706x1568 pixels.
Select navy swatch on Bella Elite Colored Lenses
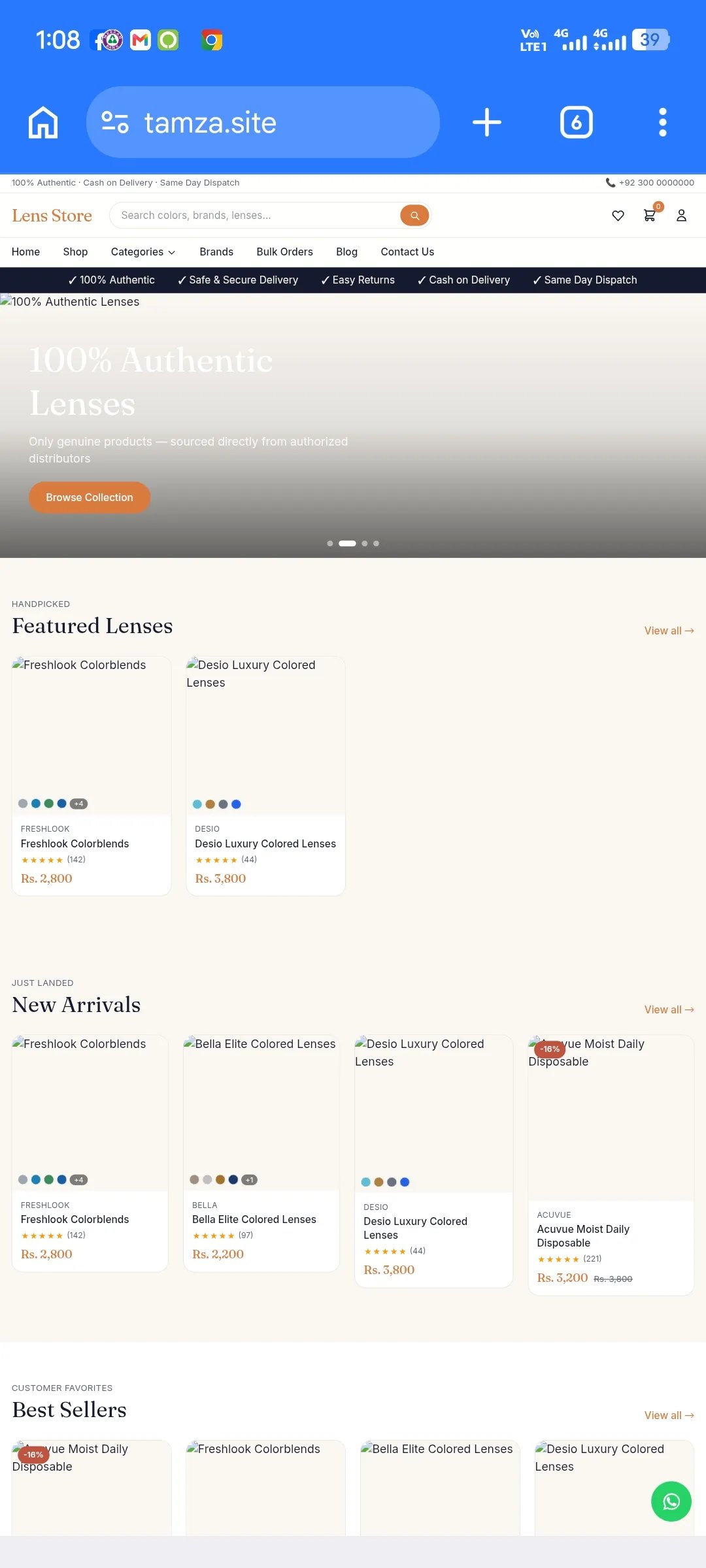coord(233,1179)
